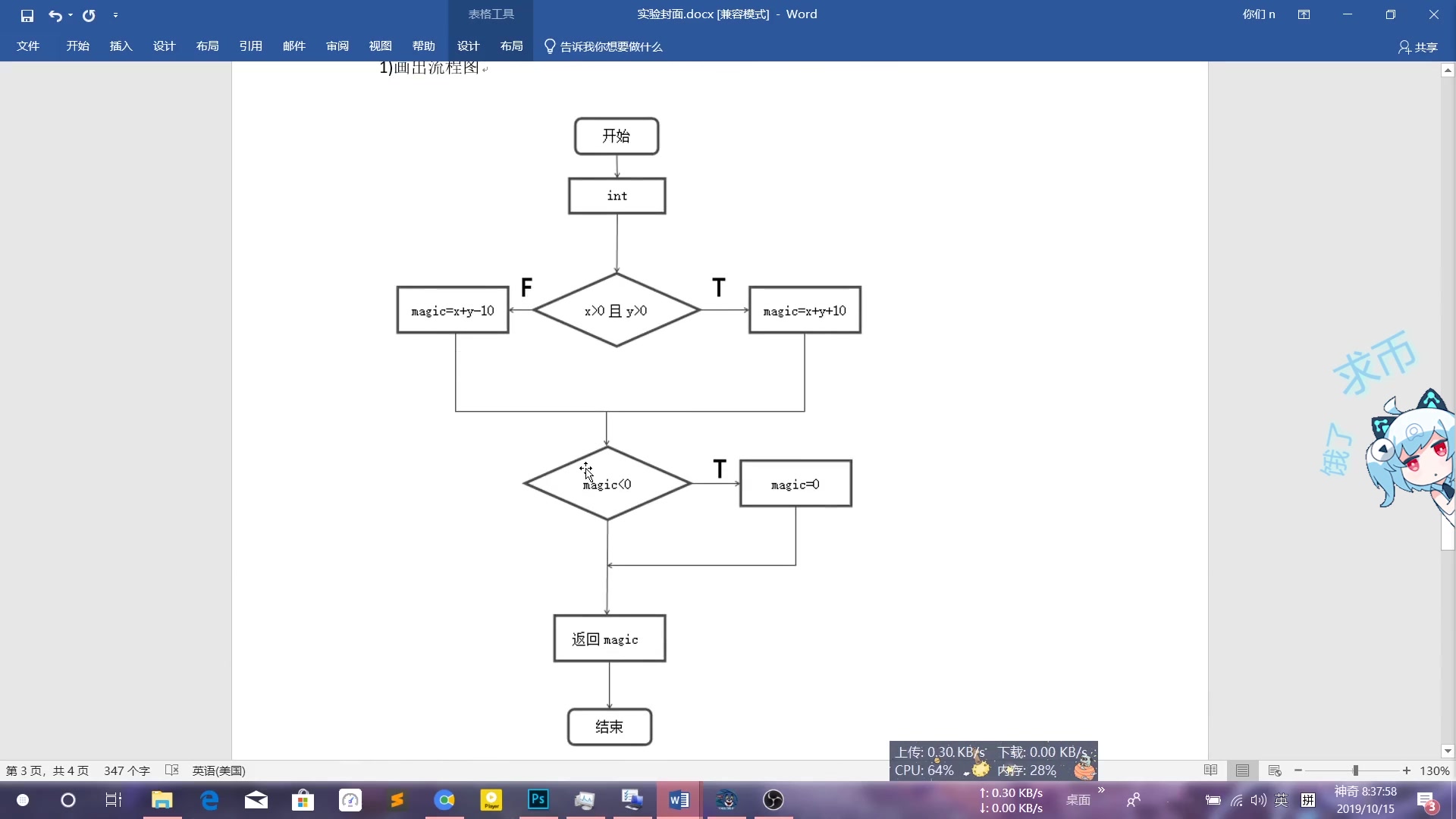1456x819 pixels.
Task: Open the 审阅 (Review) ribbon tab
Action: (337, 46)
